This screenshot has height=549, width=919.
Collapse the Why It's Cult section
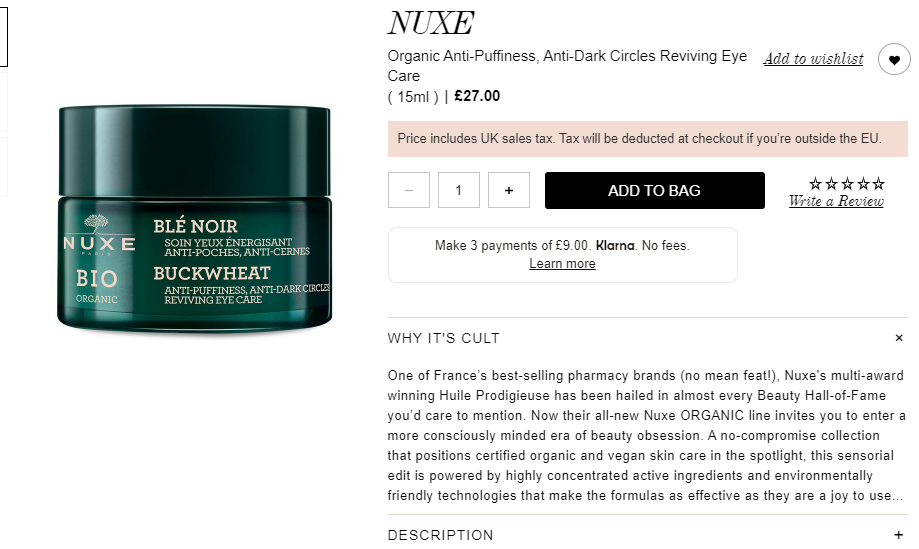click(899, 338)
